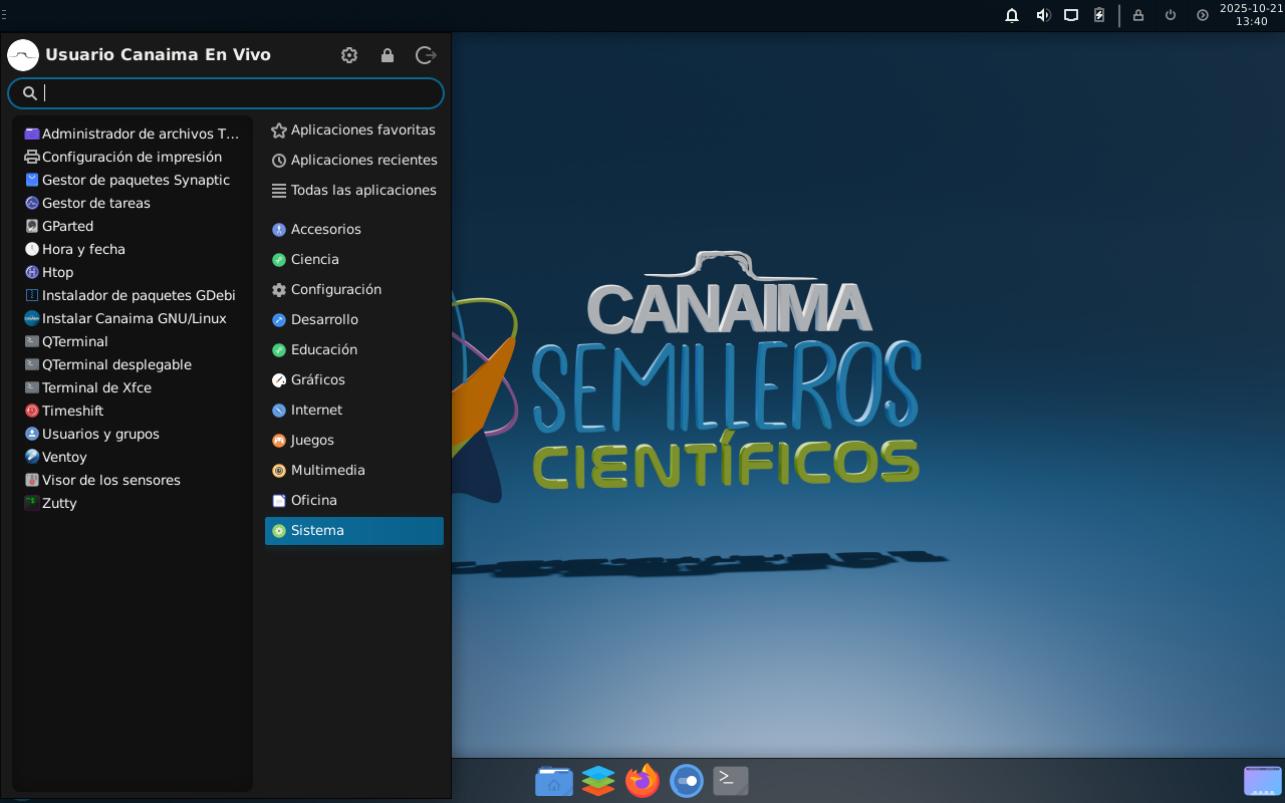This screenshot has width=1285, height=803.
Task: Show Todas las aplicaciones list
Action: [363, 190]
